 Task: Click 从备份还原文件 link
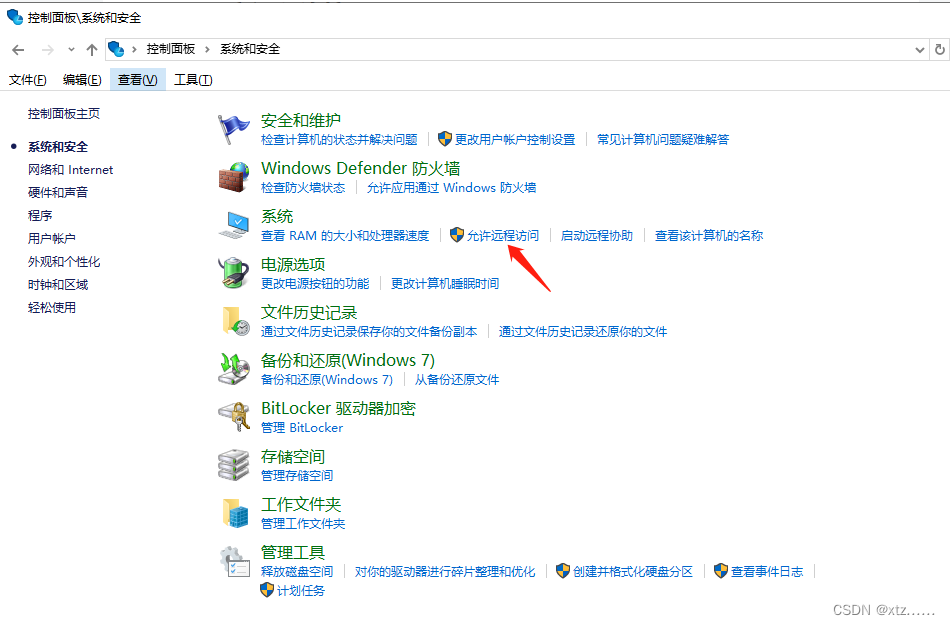(x=457, y=379)
